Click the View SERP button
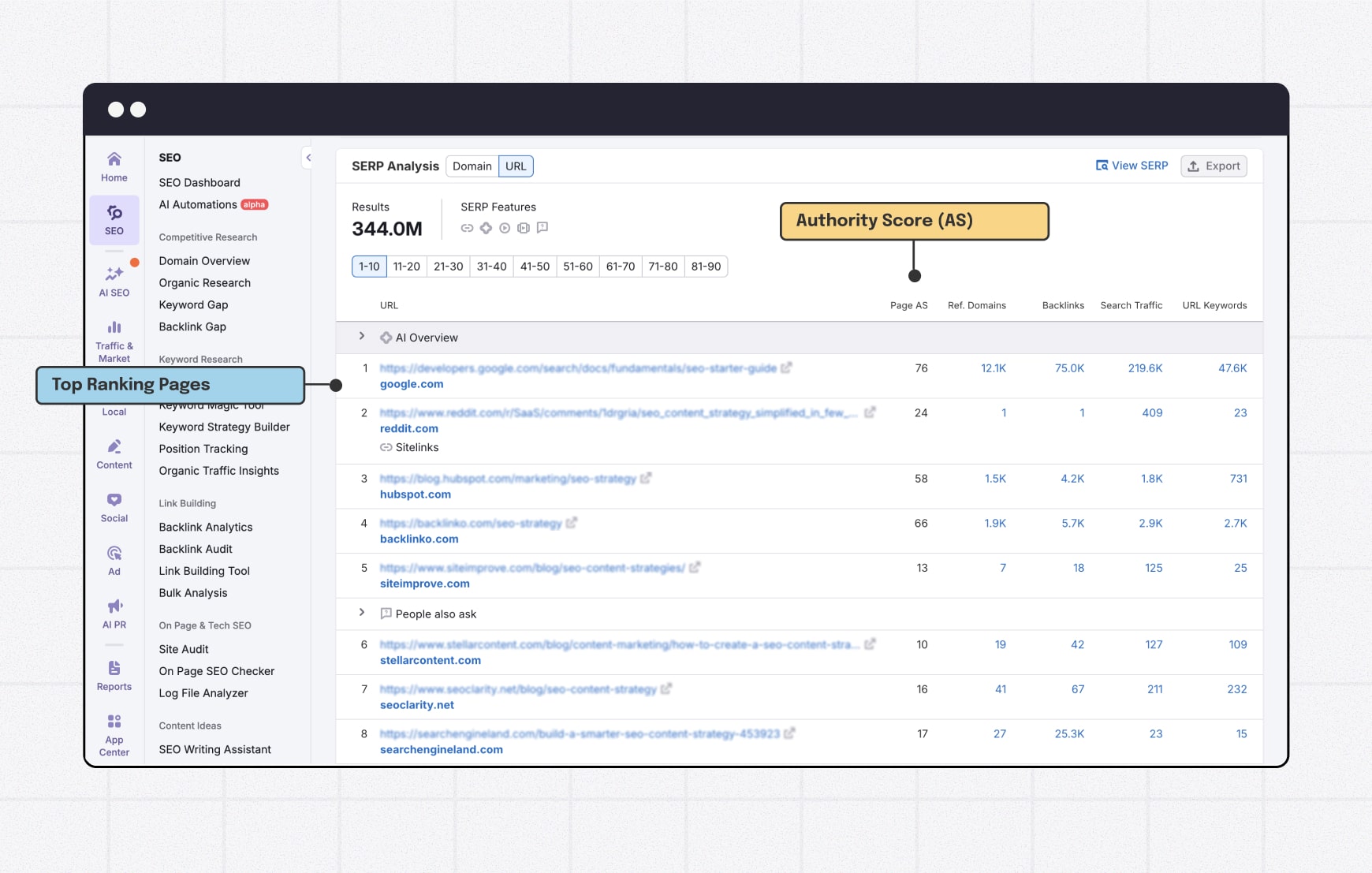This screenshot has width=1372, height=873. coord(1132,166)
